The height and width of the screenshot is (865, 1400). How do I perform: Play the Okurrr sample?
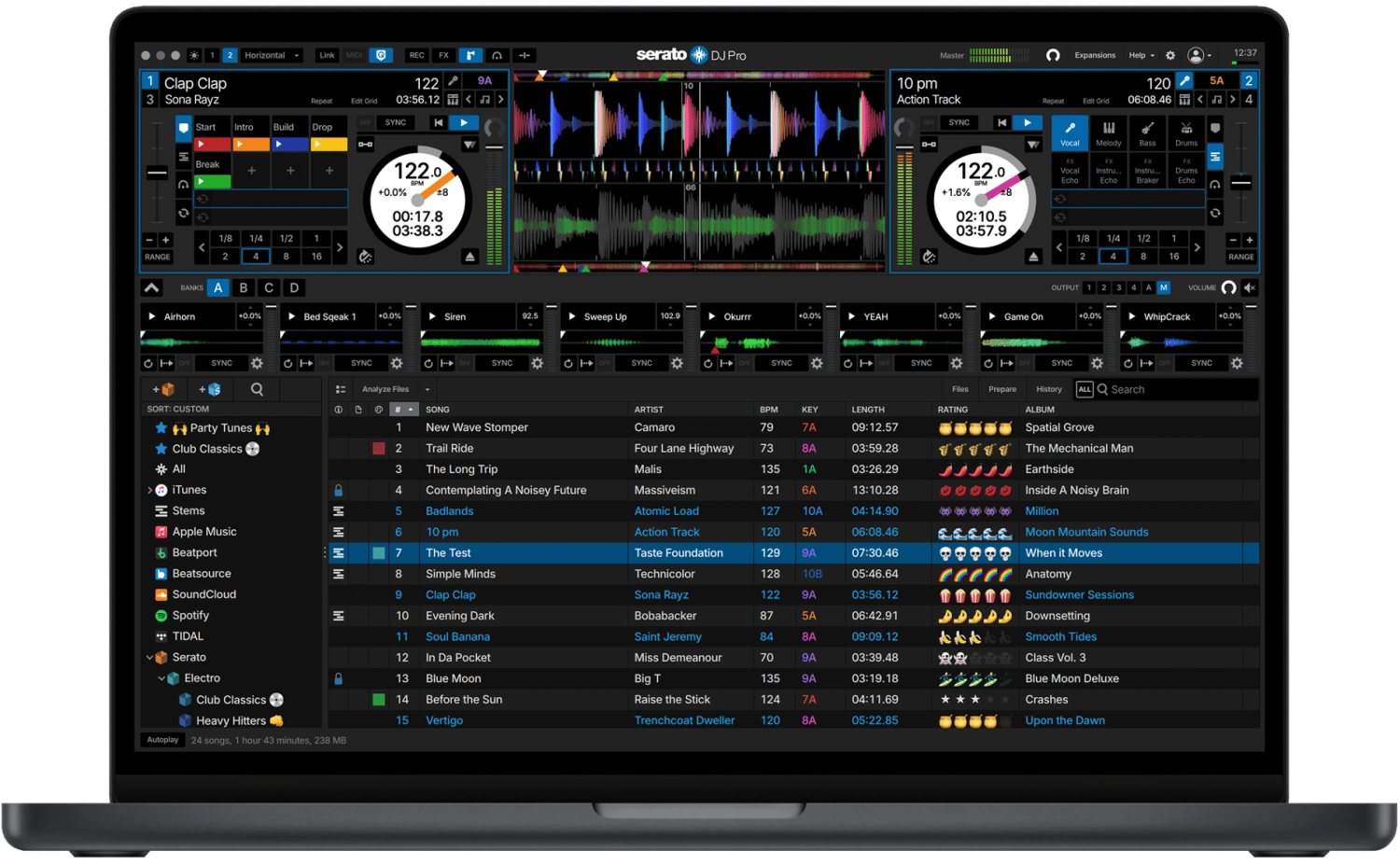tap(712, 316)
